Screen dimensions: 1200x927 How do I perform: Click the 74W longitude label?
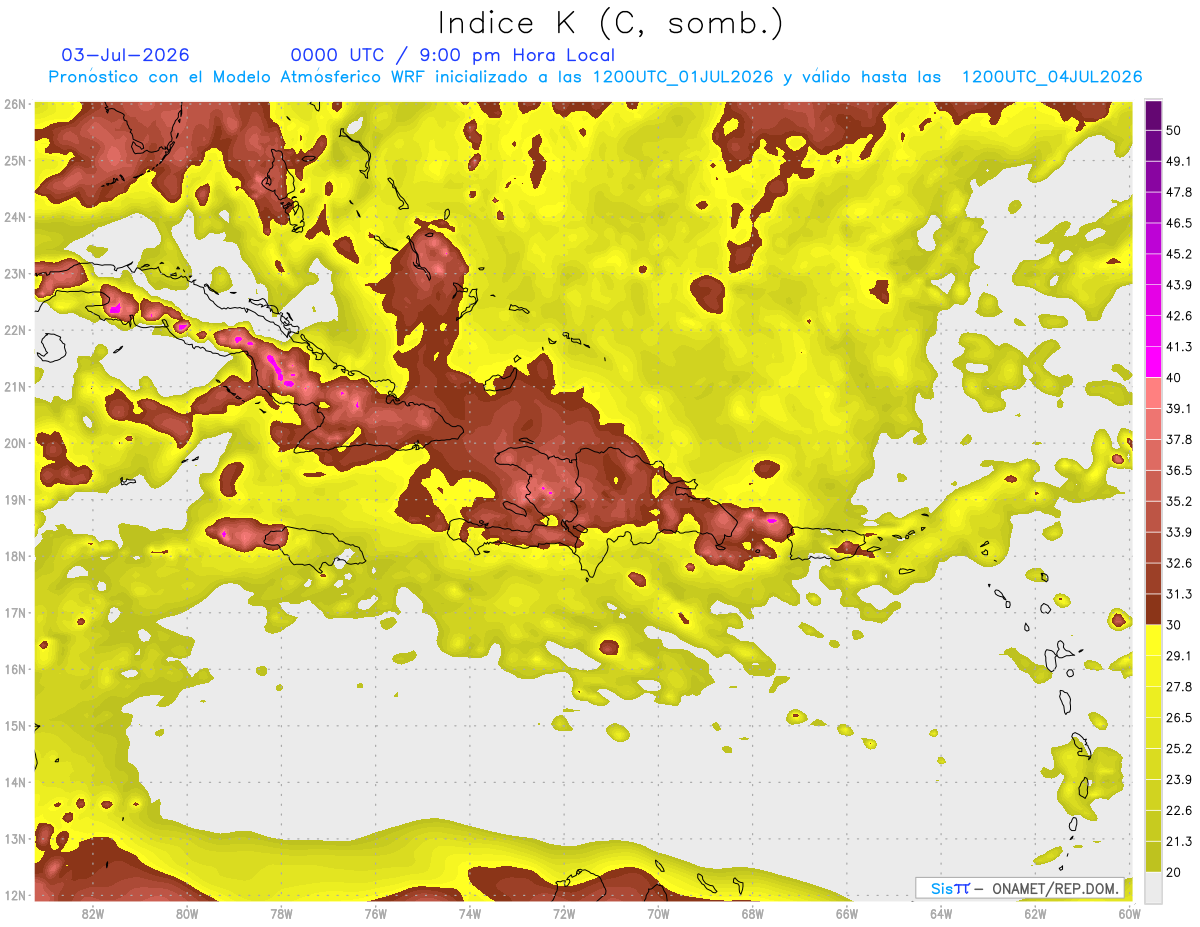(x=469, y=913)
